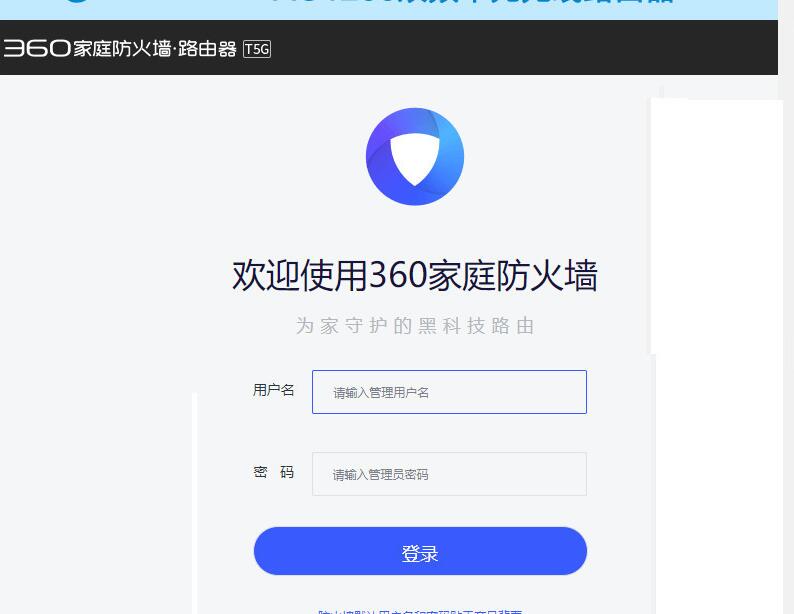Click the page scrollbar strip at right edge
The image size is (794, 614).
tap(786, 304)
